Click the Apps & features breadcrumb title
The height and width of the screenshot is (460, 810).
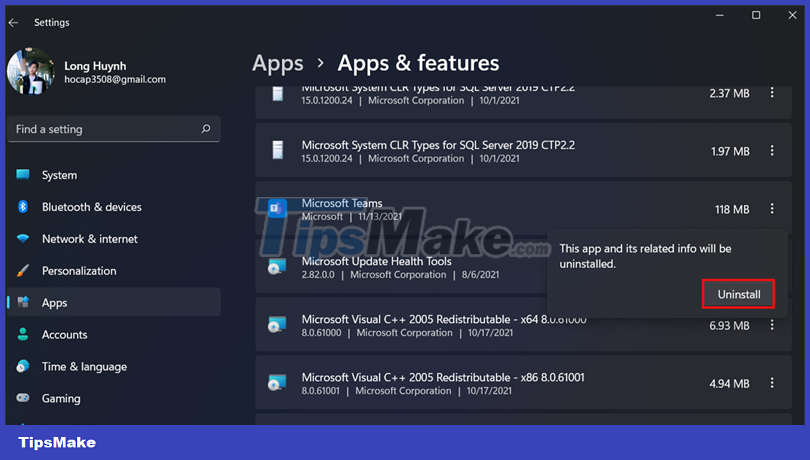418,63
